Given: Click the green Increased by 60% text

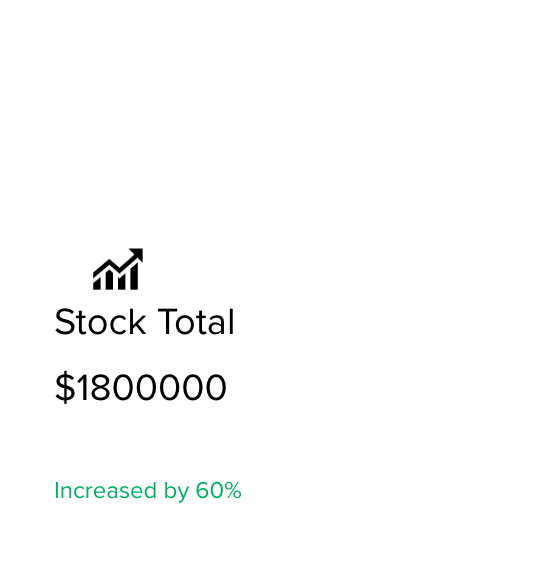Looking at the screenshot, I should 148,491.
